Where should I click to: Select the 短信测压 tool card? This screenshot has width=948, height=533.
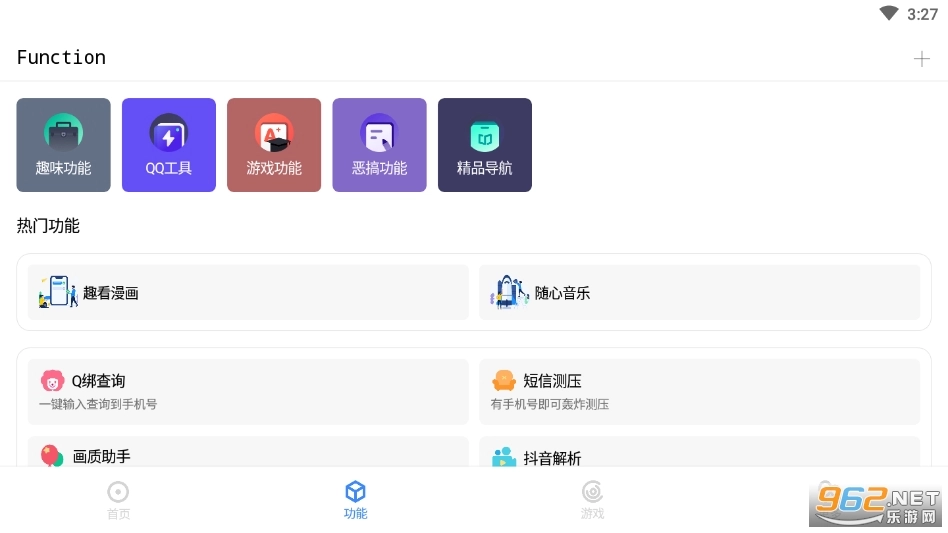(x=699, y=391)
